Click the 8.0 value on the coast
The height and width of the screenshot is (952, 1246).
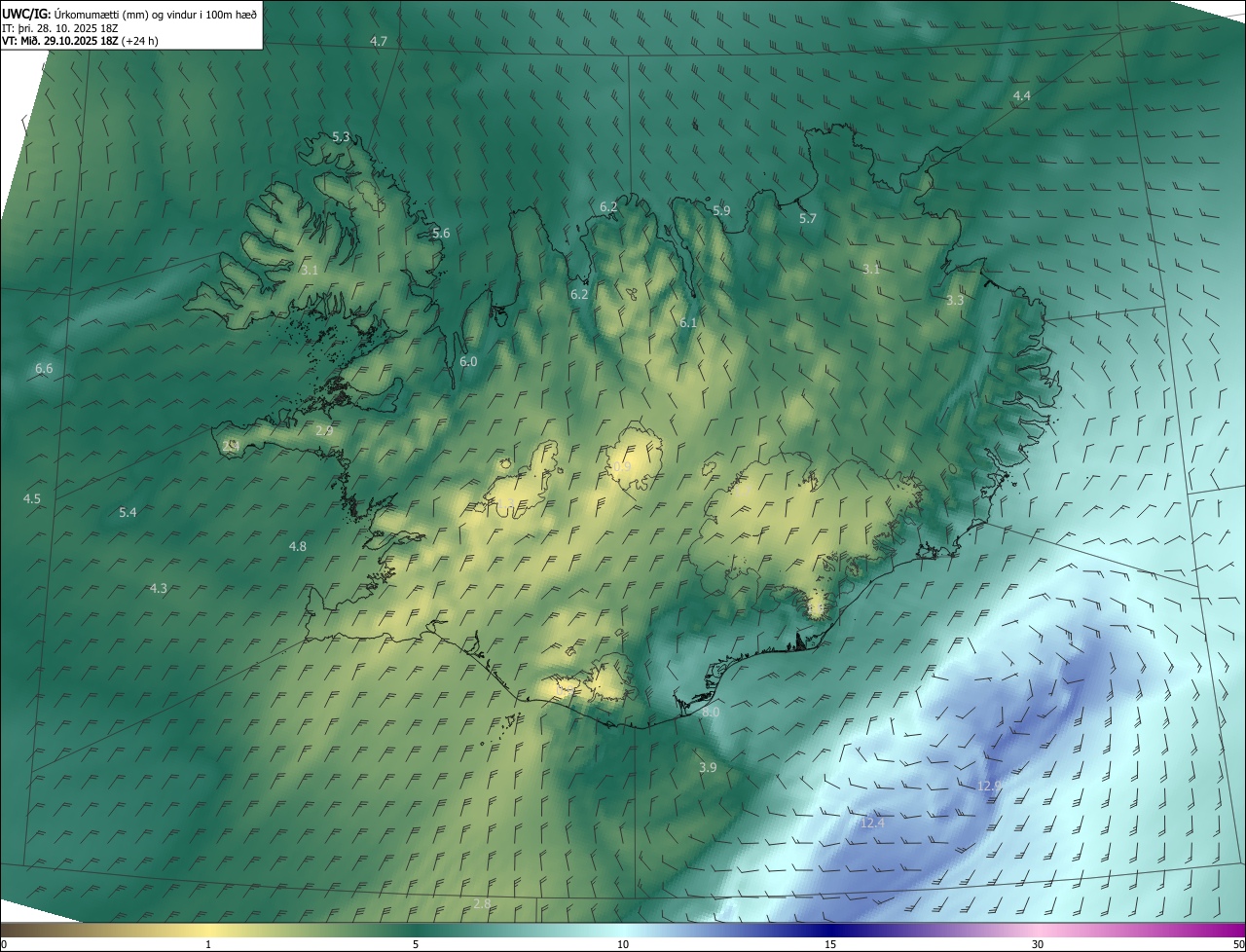coord(711,713)
